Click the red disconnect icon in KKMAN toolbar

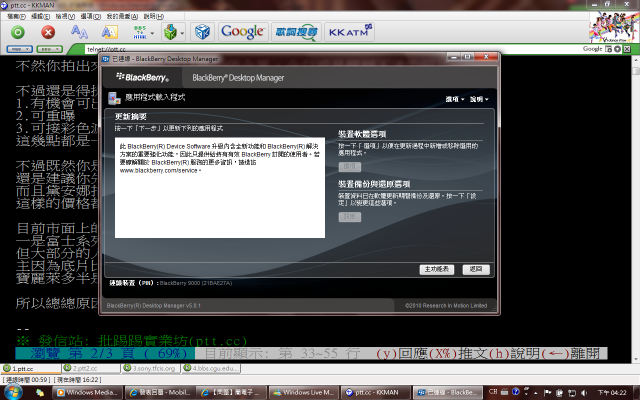(48, 32)
